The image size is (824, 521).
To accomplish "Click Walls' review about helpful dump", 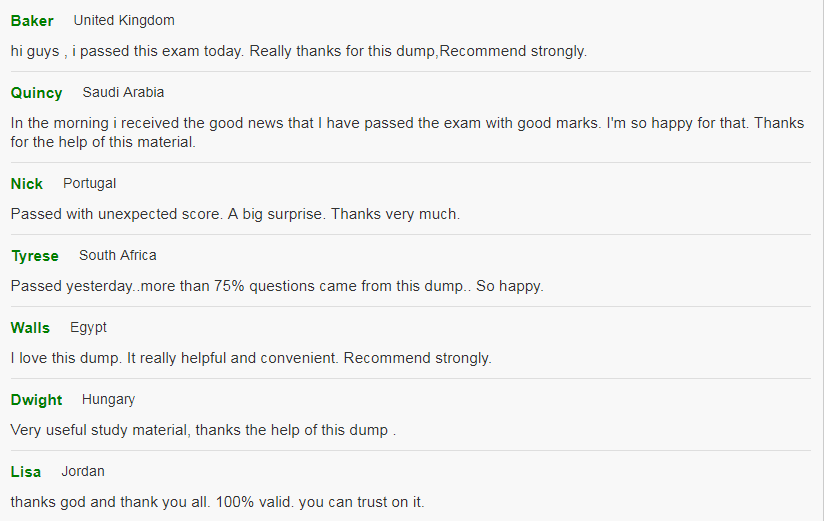I will click(x=251, y=358).
